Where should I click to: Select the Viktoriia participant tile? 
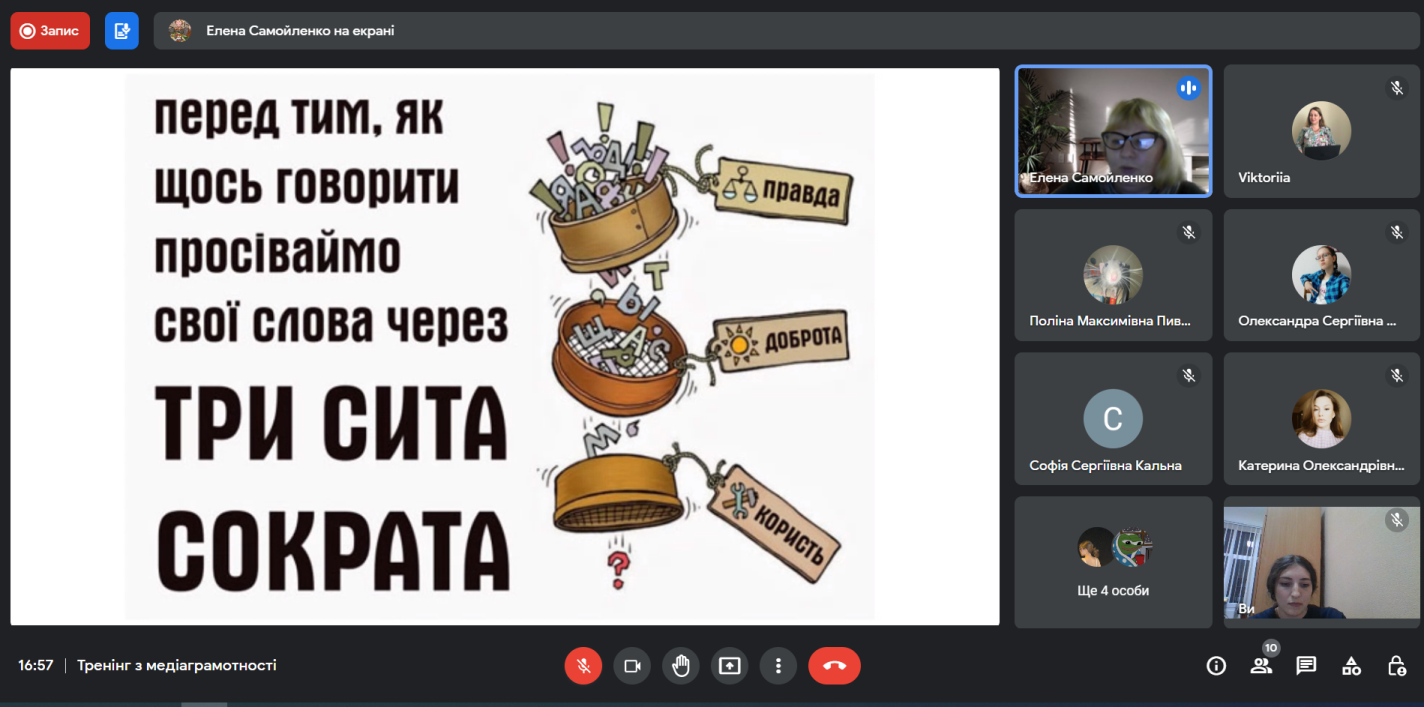[x=1321, y=131]
